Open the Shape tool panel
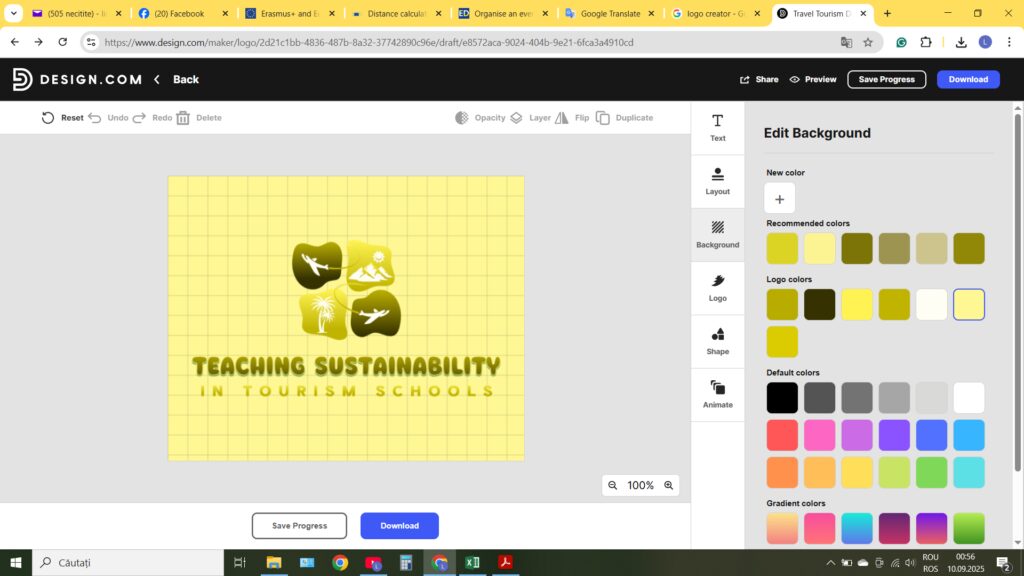This screenshot has height=576, width=1024. pos(717,341)
